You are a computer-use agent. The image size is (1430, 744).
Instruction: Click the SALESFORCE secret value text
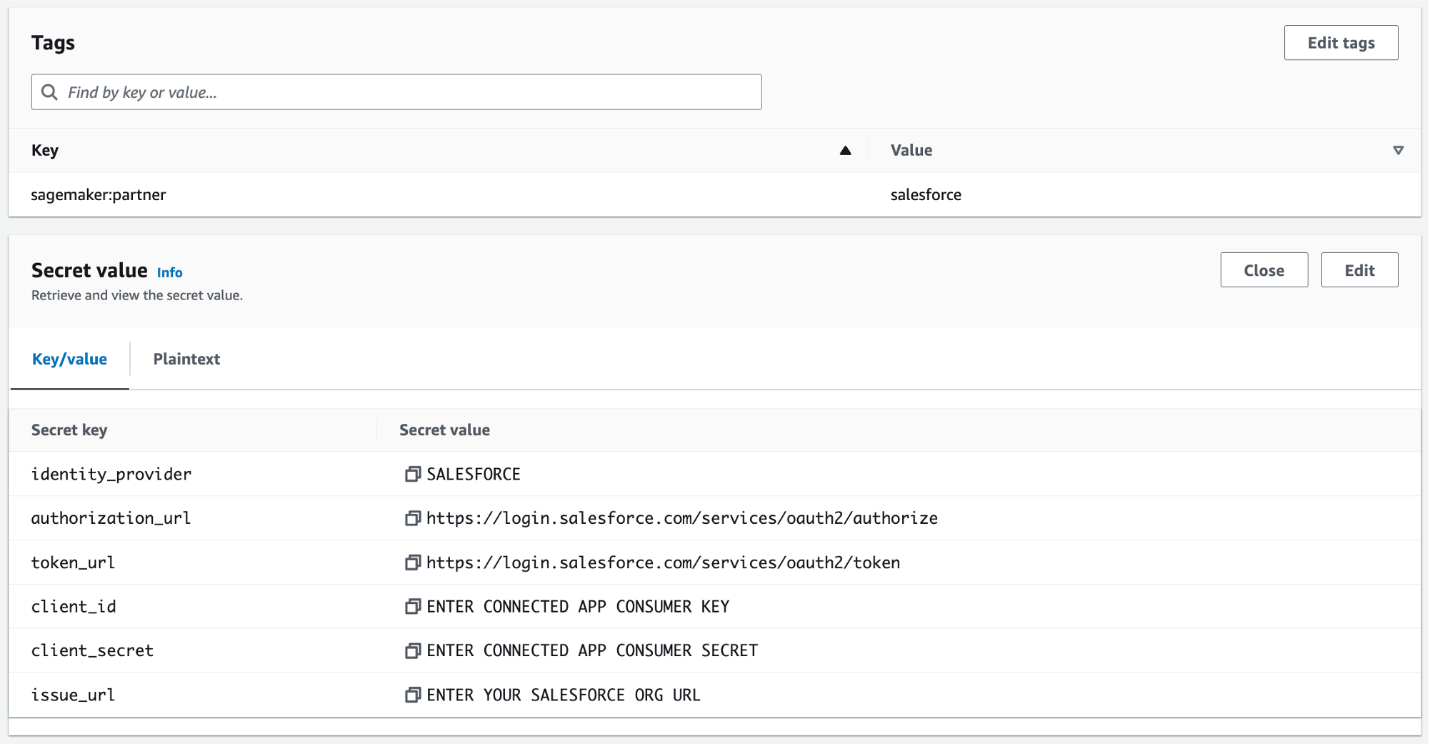474,474
